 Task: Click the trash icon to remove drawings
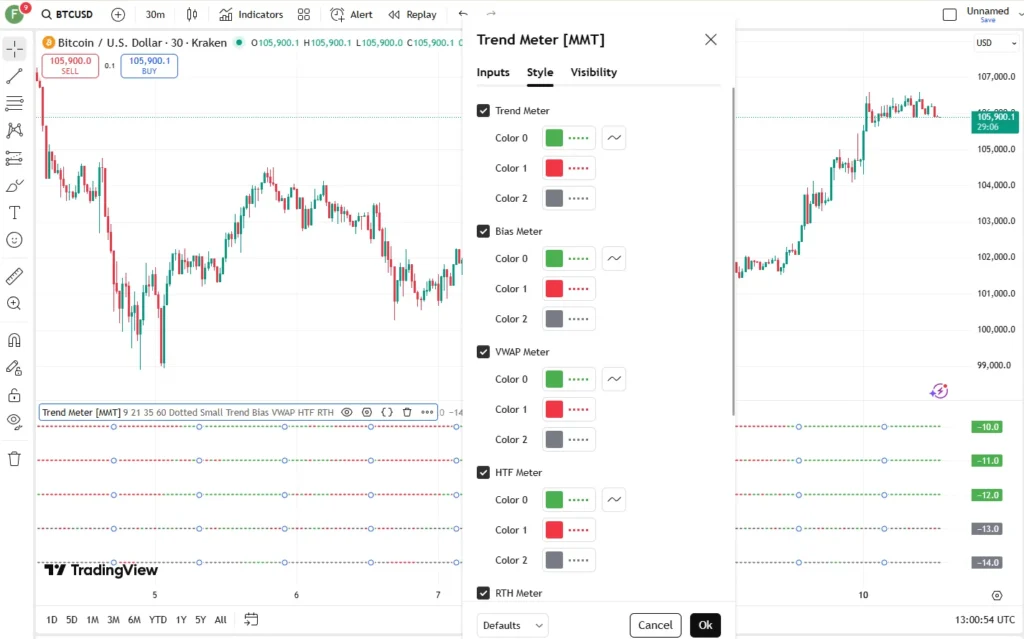point(14,459)
